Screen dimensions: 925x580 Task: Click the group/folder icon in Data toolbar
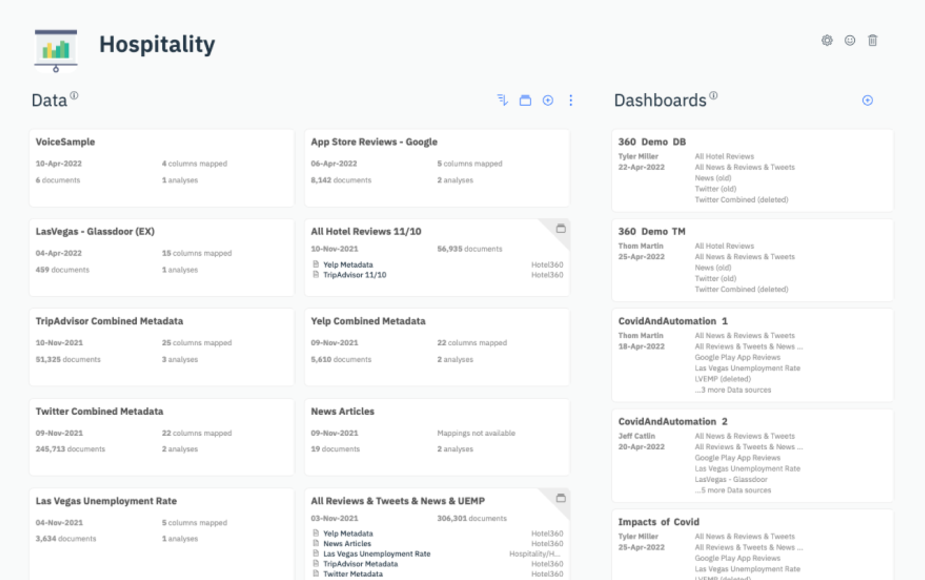[x=525, y=100]
